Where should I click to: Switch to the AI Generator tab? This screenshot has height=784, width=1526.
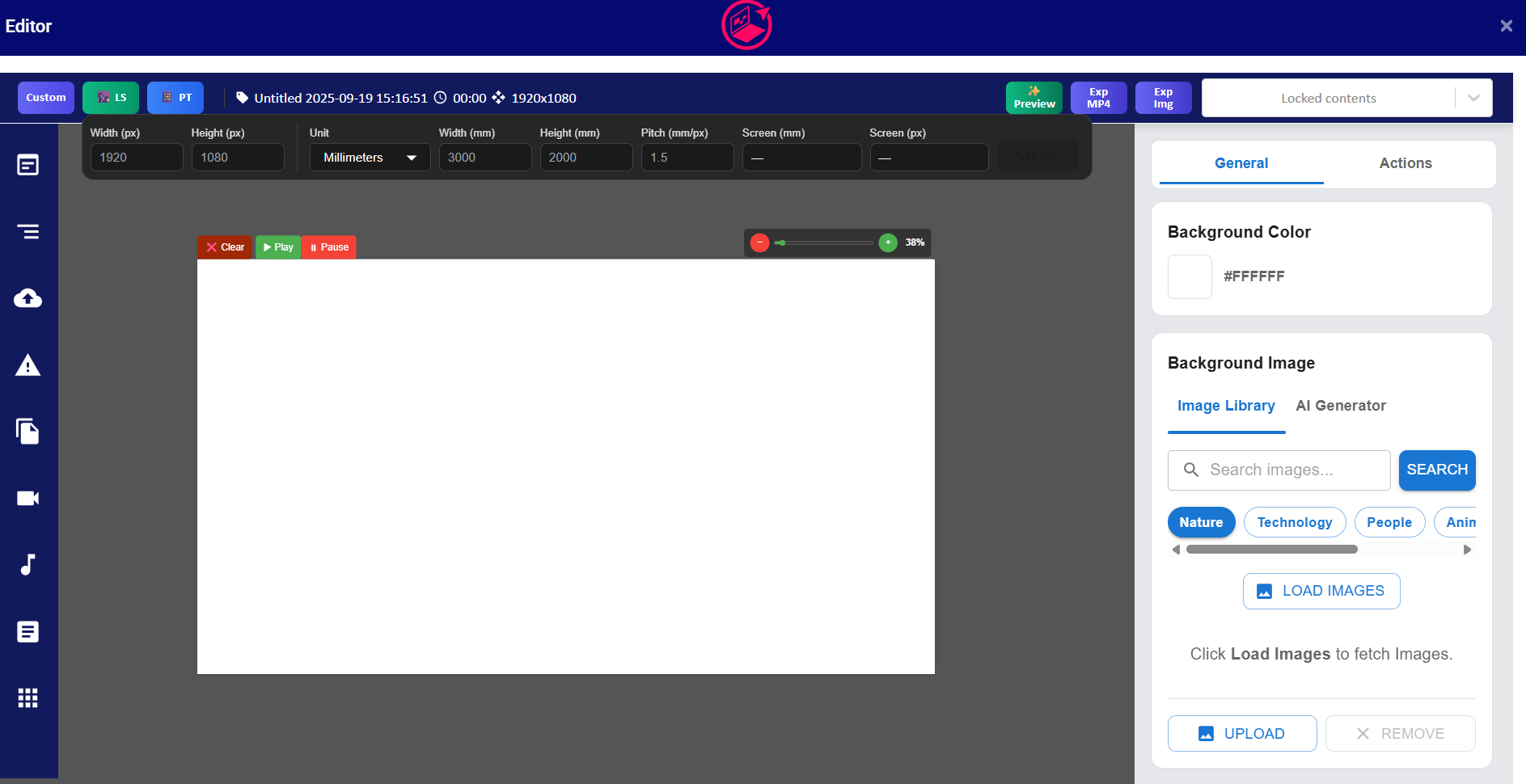click(x=1340, y=406)
